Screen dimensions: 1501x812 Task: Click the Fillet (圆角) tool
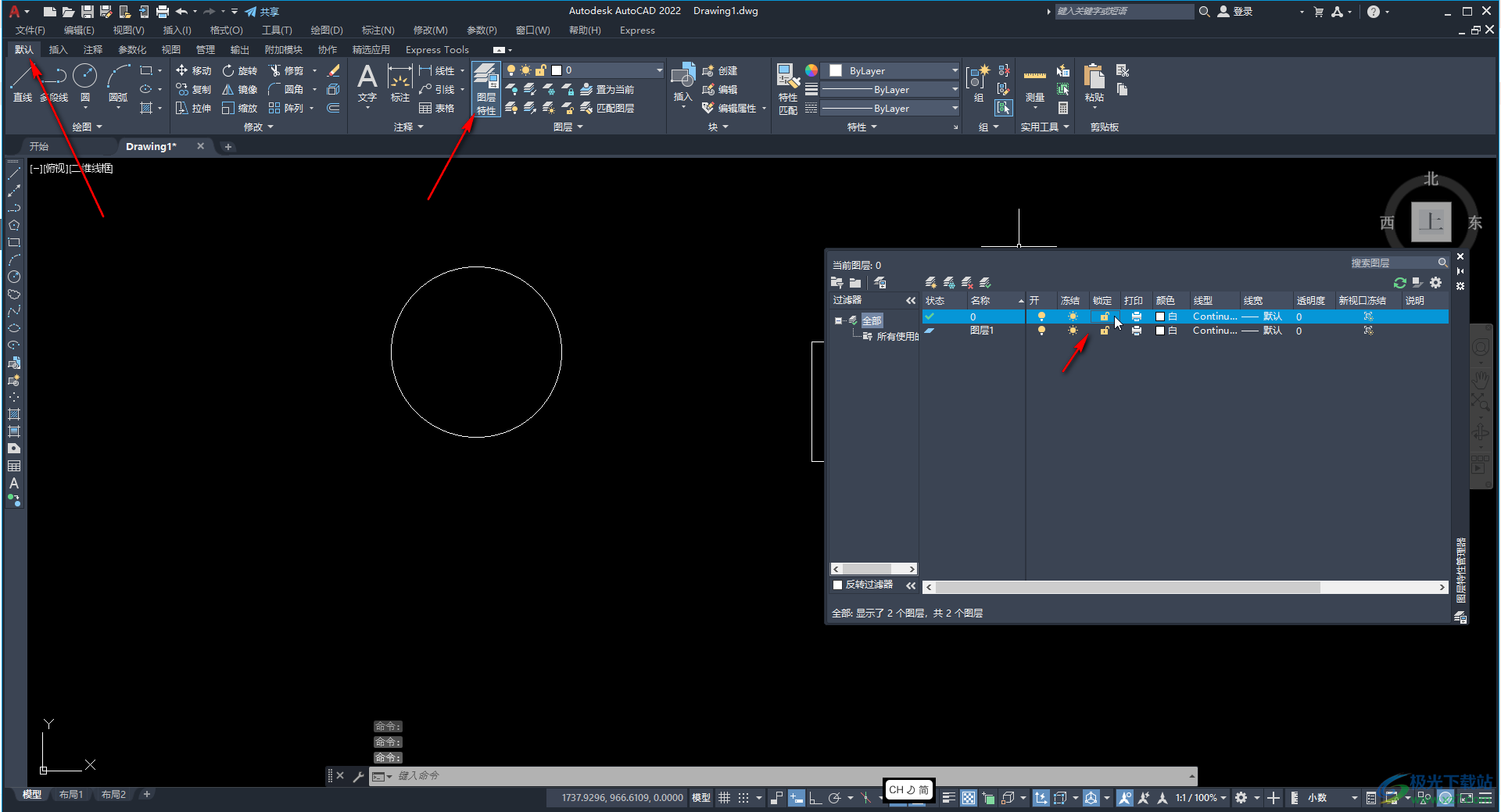[x=286, y=89]
